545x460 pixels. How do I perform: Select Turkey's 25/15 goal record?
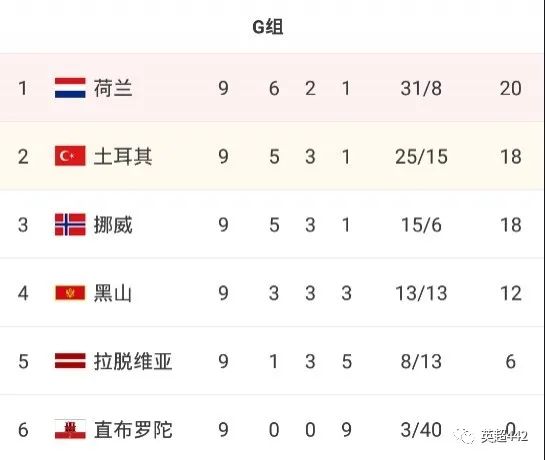tap(421, 156)
